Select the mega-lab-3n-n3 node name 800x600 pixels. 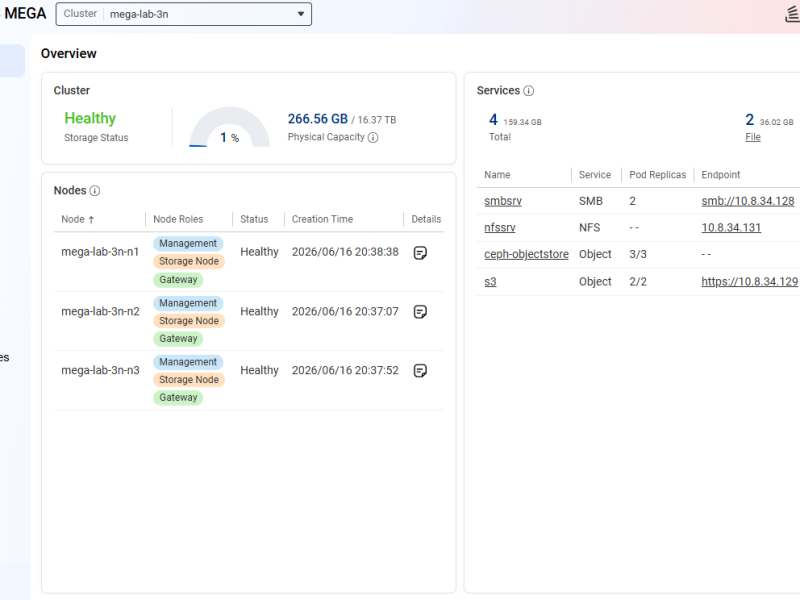(101, 370)
